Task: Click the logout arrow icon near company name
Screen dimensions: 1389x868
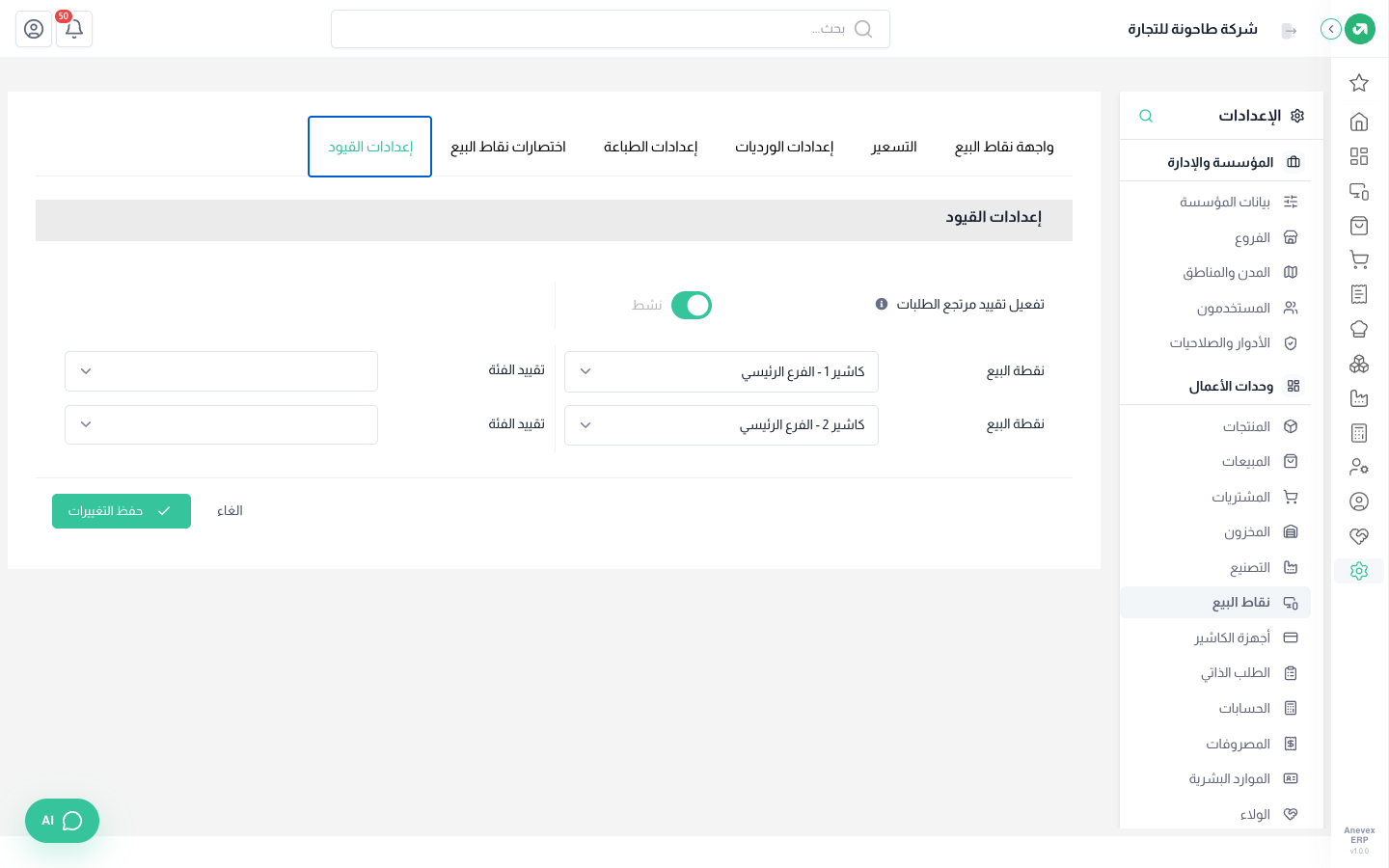Action: point(1289,31)
